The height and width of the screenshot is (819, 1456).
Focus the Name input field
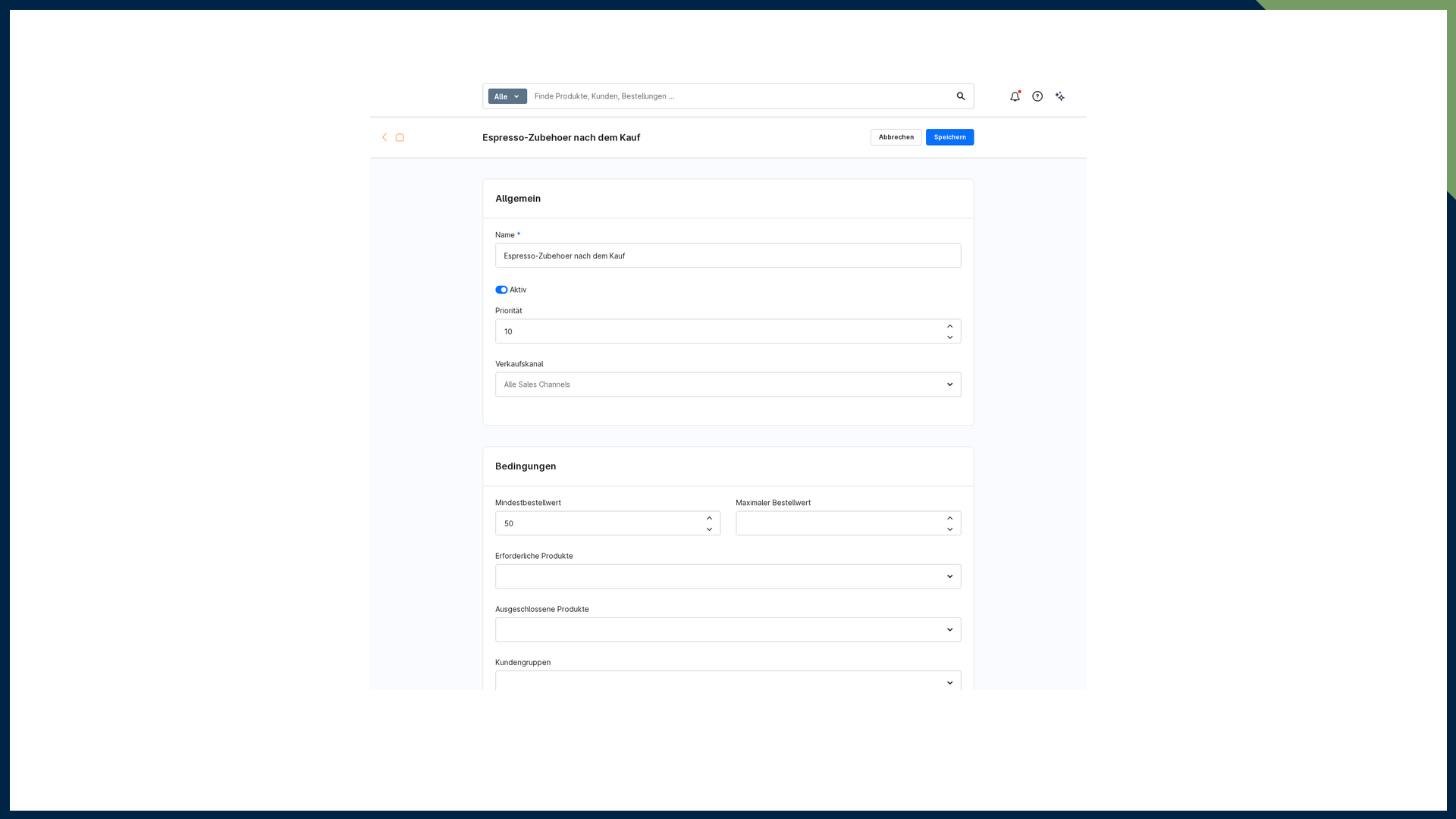tap(728, 256)
